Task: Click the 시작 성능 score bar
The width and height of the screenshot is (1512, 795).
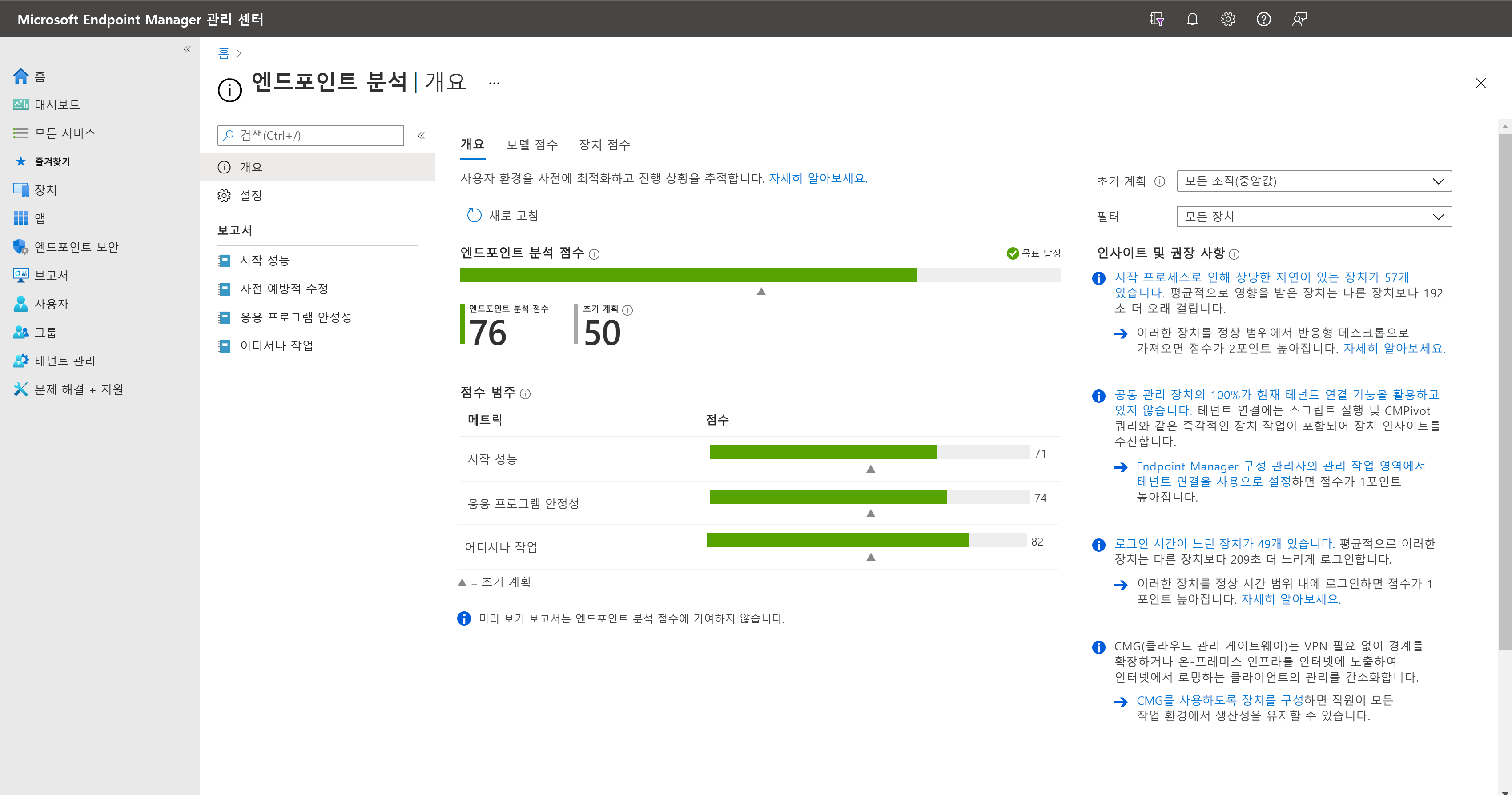Action: tap(869, 452)
